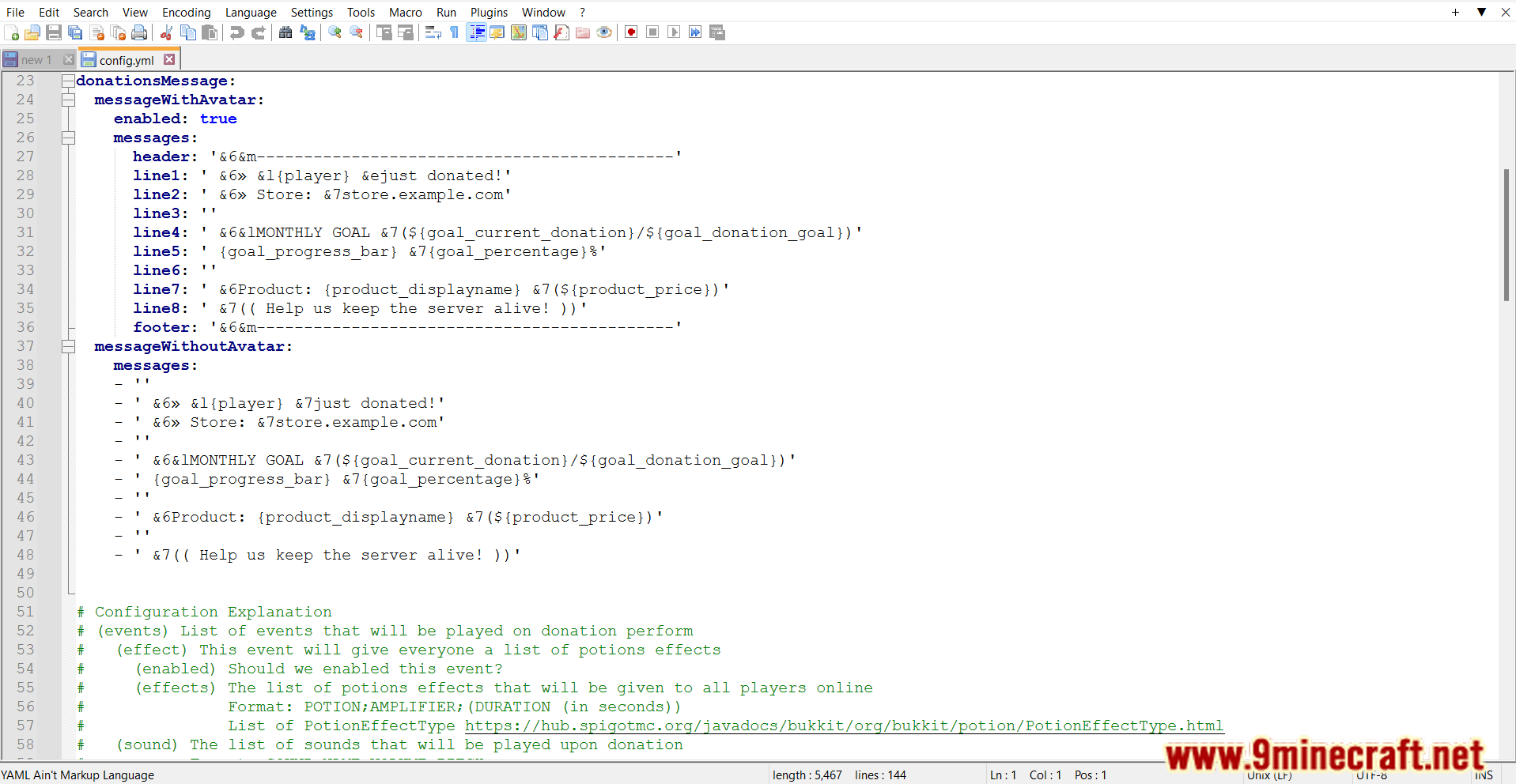Open the Replace dialog toolbar icon
The width and height of the screenshot is (1516, 784).
pyautogui.click(x=308, y=32)
